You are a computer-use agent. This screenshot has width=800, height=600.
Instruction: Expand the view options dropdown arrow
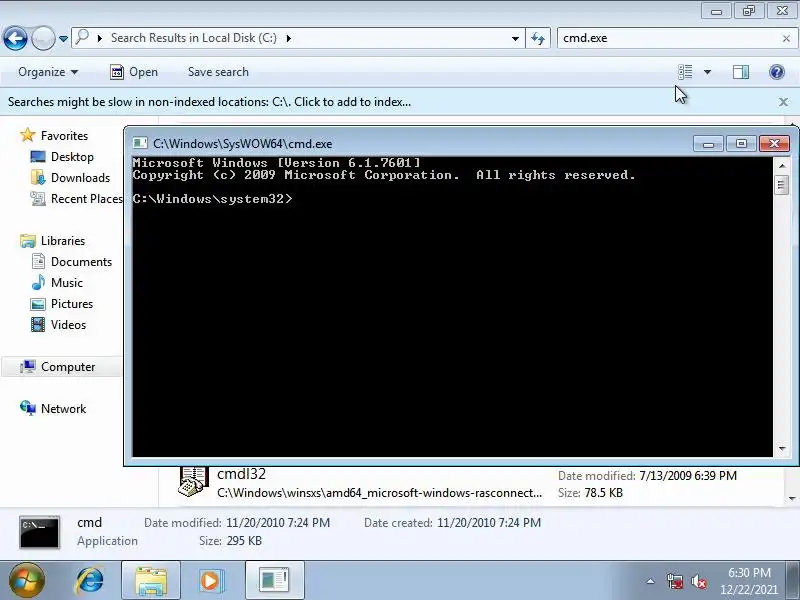pyautogui.click(x=707, y=72)
